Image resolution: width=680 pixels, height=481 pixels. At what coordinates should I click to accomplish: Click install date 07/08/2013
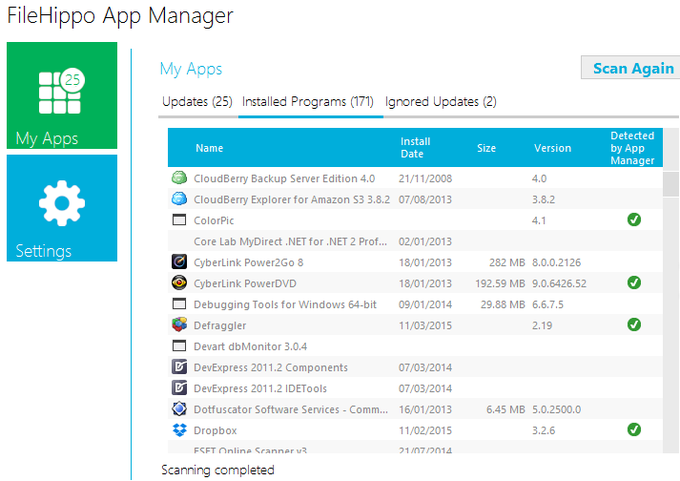[x=425, y=200]
